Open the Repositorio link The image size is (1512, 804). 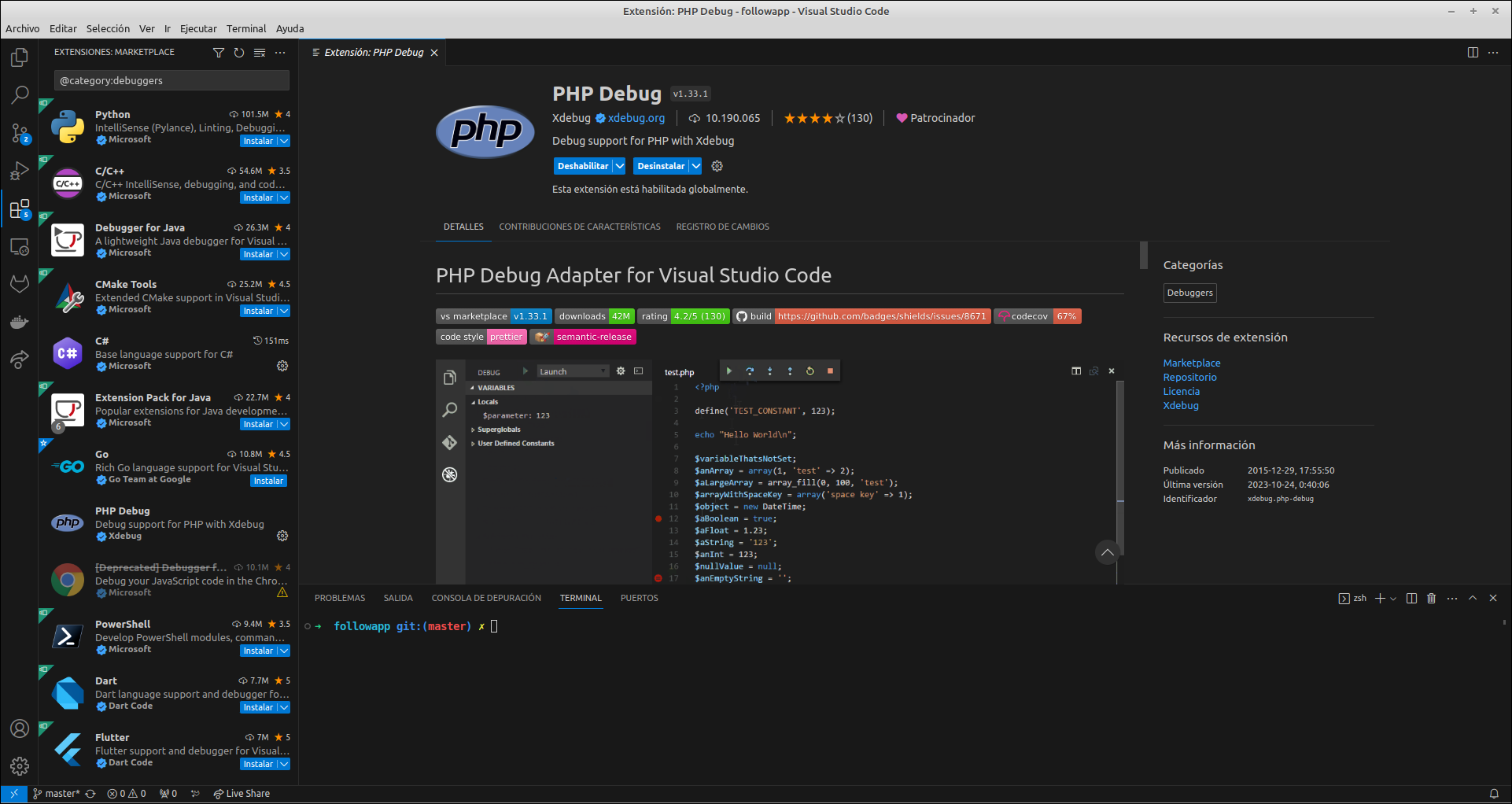coord(1189,377)
